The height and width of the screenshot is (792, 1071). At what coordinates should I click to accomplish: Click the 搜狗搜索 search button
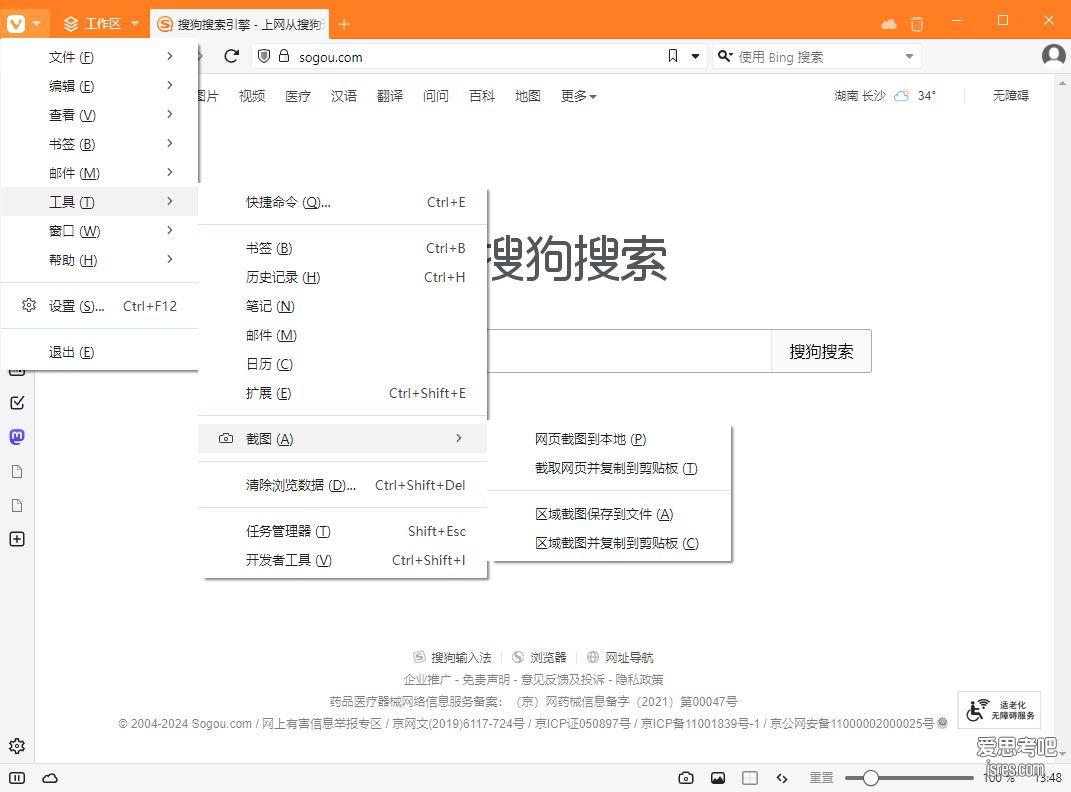[821, 352]
